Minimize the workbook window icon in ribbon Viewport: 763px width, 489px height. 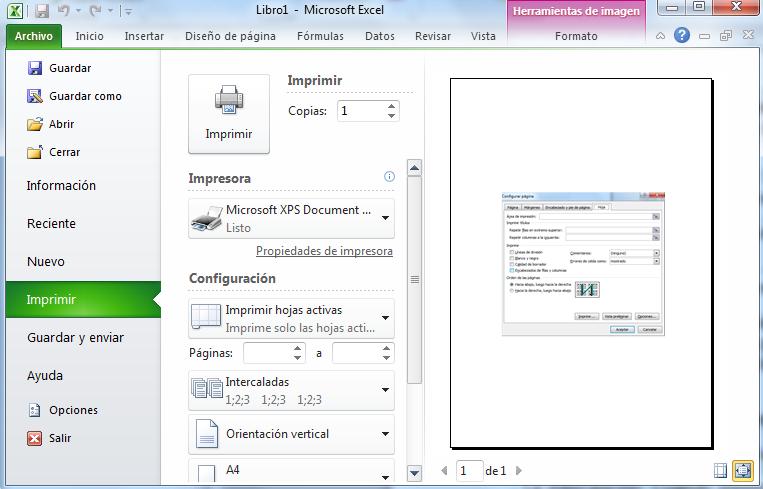(x=704, y=36)
